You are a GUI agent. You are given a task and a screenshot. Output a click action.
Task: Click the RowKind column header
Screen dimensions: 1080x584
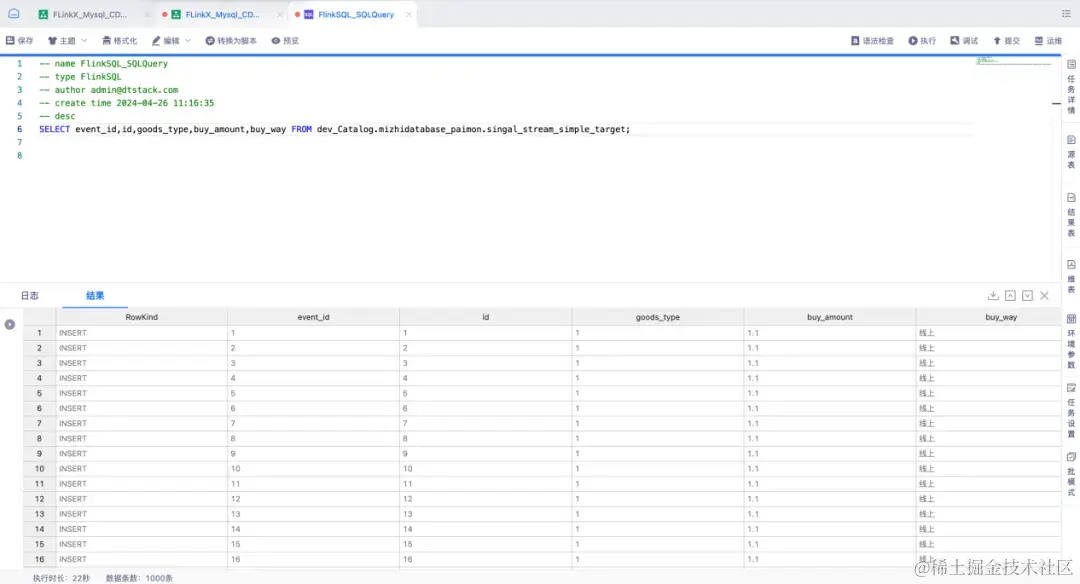141,317
